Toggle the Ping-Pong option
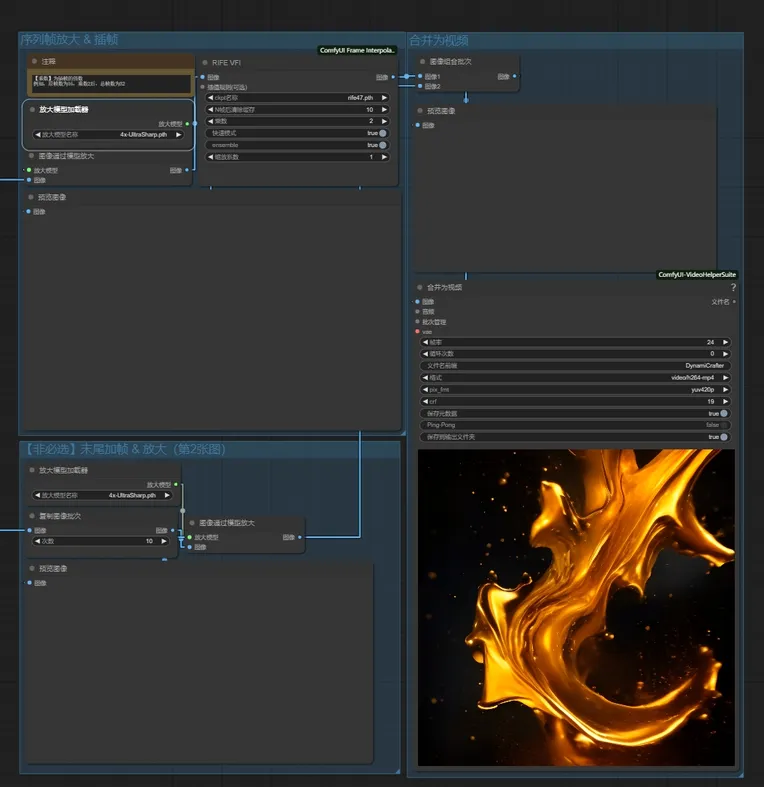764x787 pixels. (x=723, y=425)
